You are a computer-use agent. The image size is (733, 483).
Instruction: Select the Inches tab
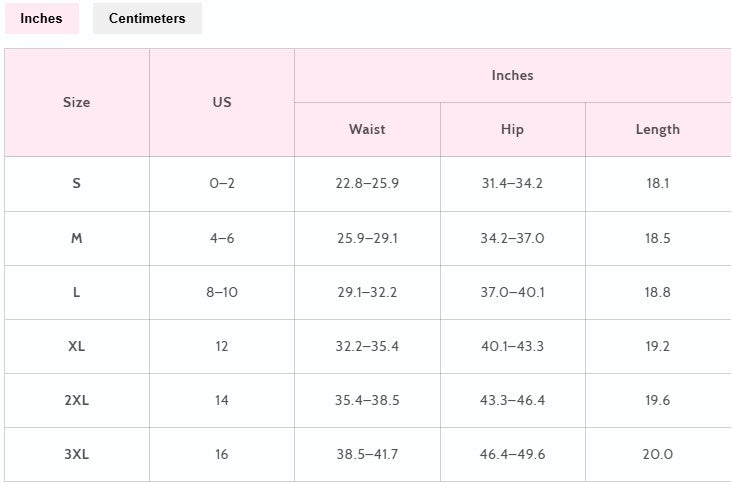coord(42,18)
